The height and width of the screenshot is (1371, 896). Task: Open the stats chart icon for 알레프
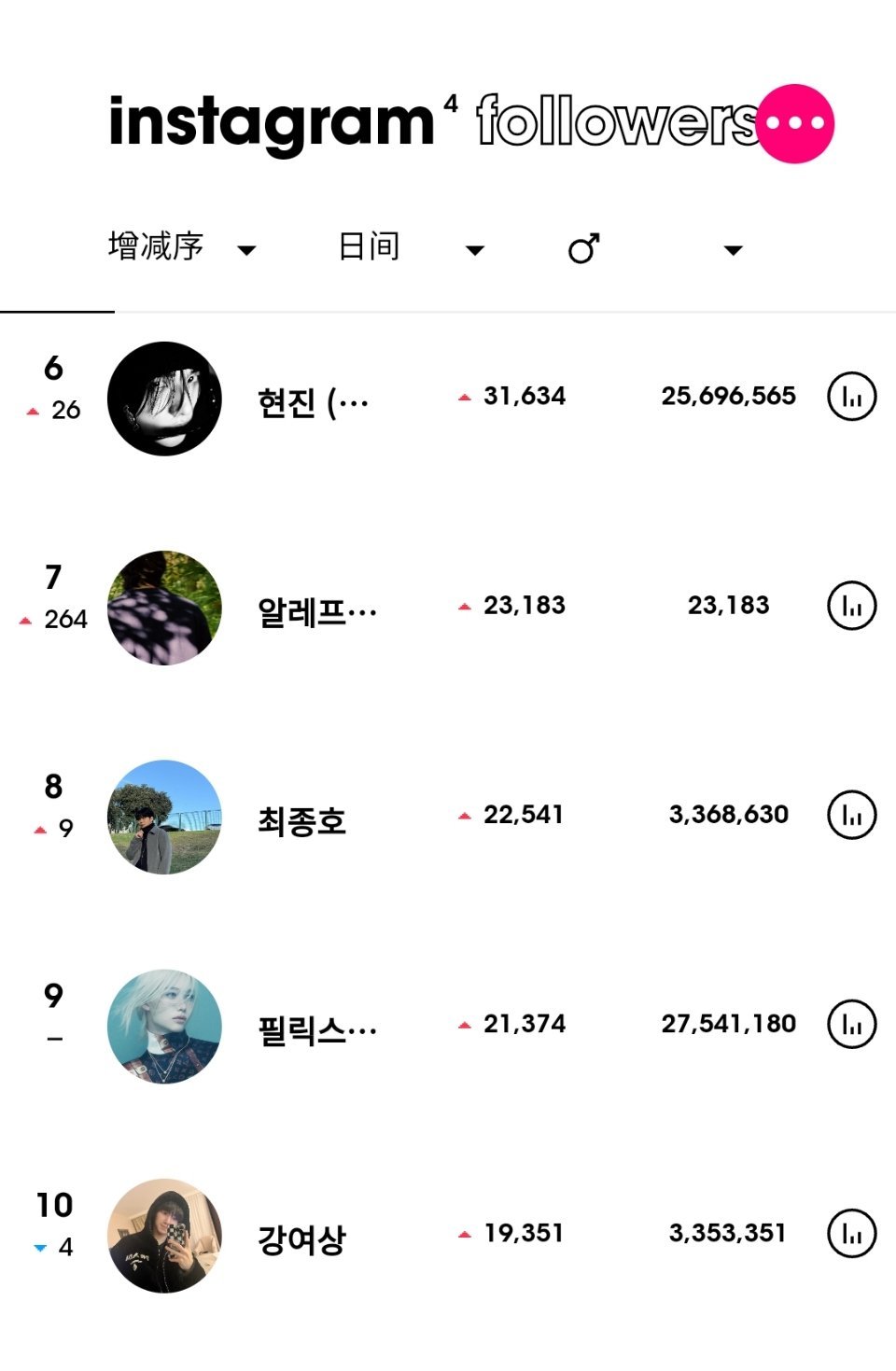(x=852, y=606)
